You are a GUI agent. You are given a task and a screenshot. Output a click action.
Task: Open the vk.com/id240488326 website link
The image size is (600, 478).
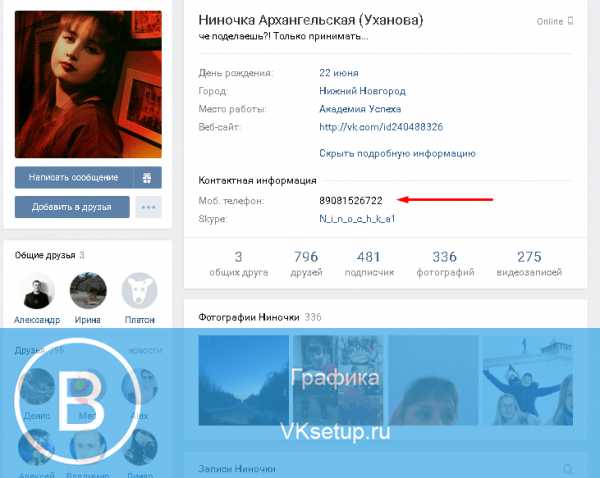point(381,127)
